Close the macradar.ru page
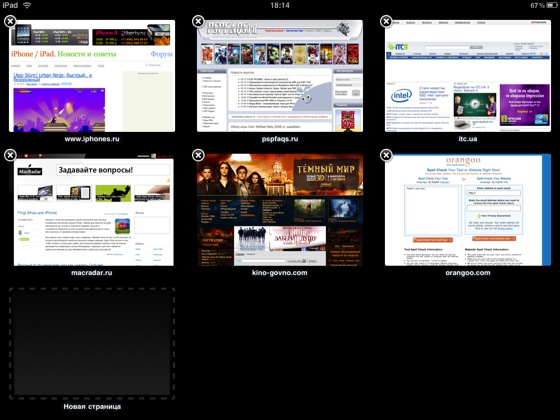 pyautogui.click(x=10, y=155)
